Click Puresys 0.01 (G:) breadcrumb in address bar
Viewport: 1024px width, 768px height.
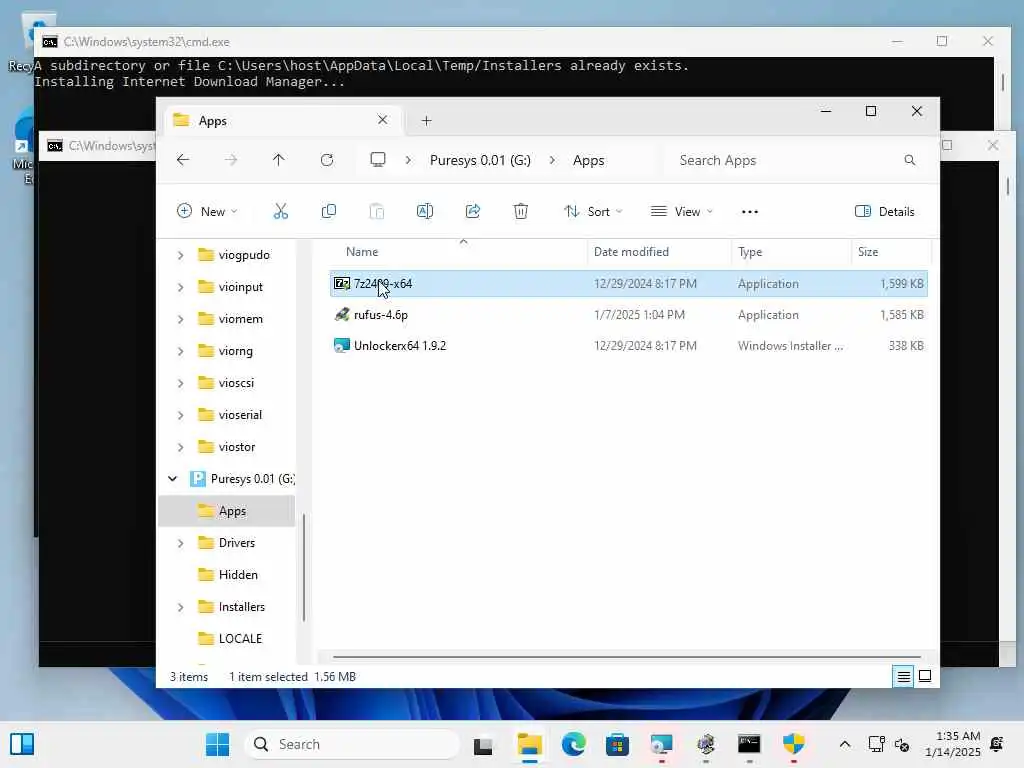(x=480, y=160)
